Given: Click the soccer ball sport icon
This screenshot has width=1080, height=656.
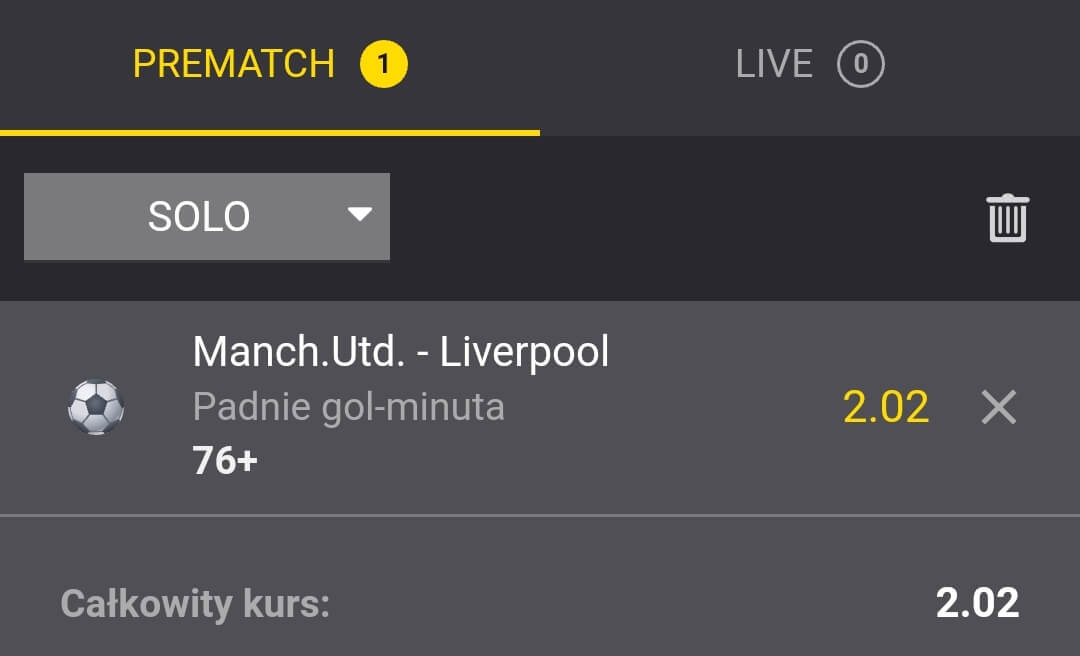Looking at the screenshot, I should tap(96, 407).
